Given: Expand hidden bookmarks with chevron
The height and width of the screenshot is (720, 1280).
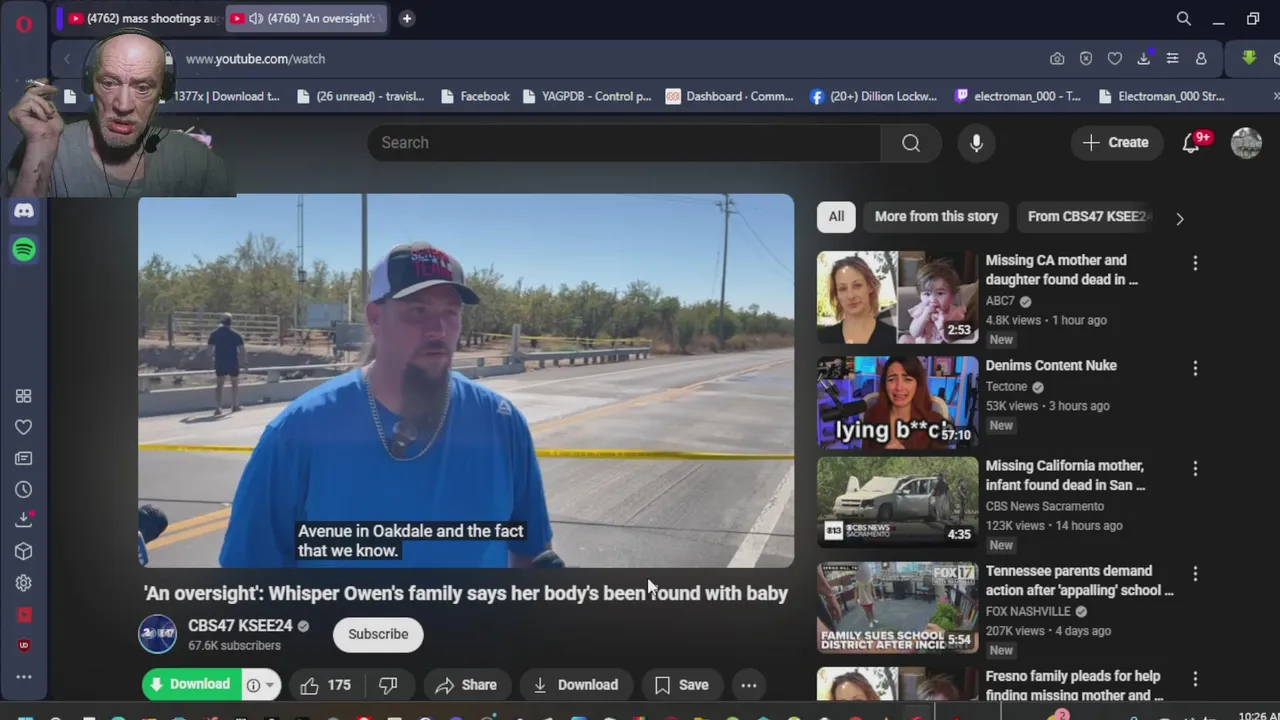Looking at the screenshot, I should (1275, 96).
